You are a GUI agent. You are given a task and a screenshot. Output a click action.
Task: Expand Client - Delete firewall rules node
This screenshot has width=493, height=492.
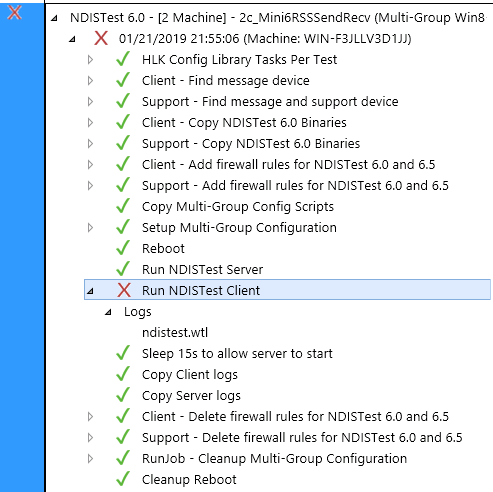pyautogui.click(x=90, y=417)
